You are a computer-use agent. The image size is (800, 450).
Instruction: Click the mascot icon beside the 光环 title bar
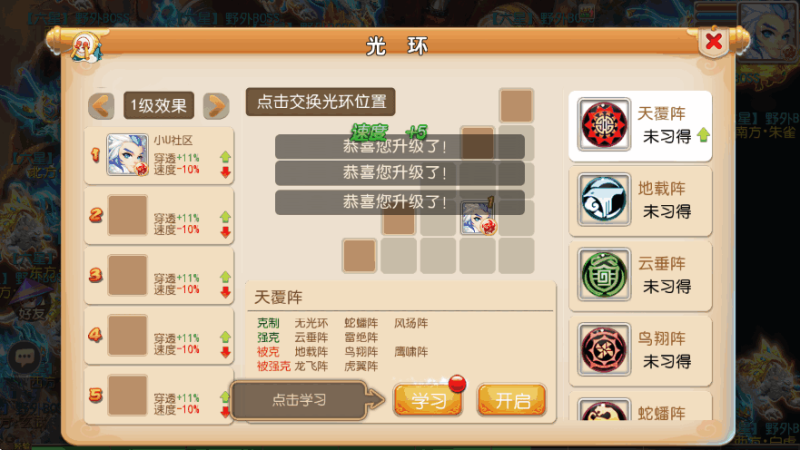point(86,47)
